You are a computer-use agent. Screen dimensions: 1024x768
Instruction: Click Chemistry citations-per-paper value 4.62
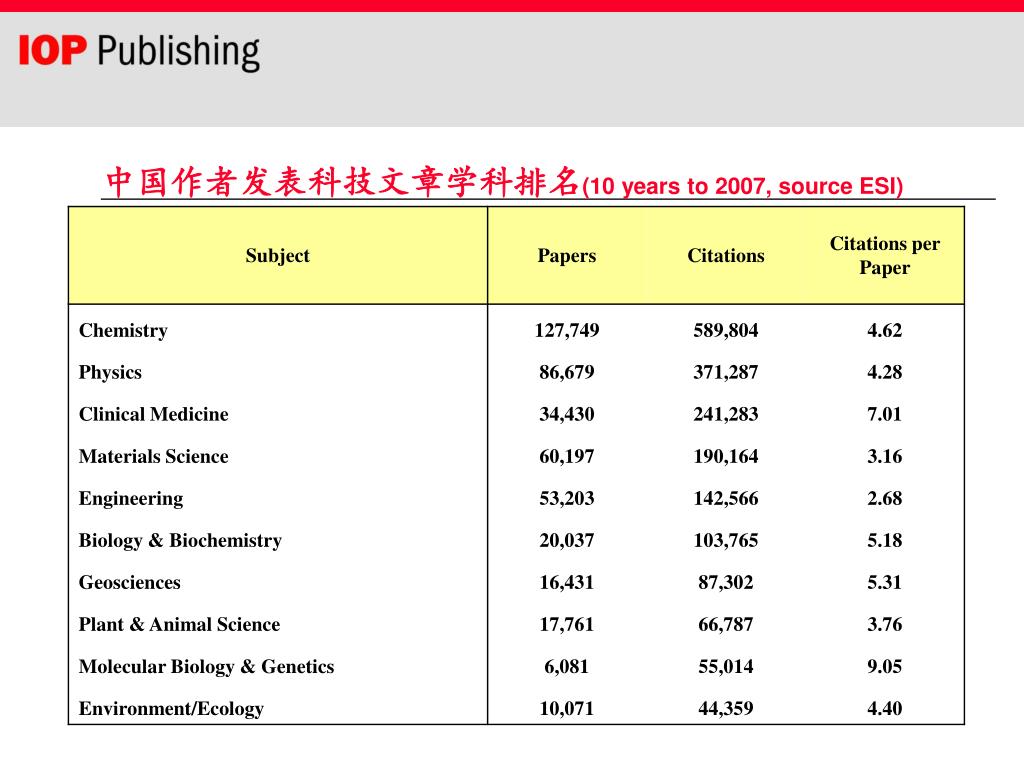(884, 330)
